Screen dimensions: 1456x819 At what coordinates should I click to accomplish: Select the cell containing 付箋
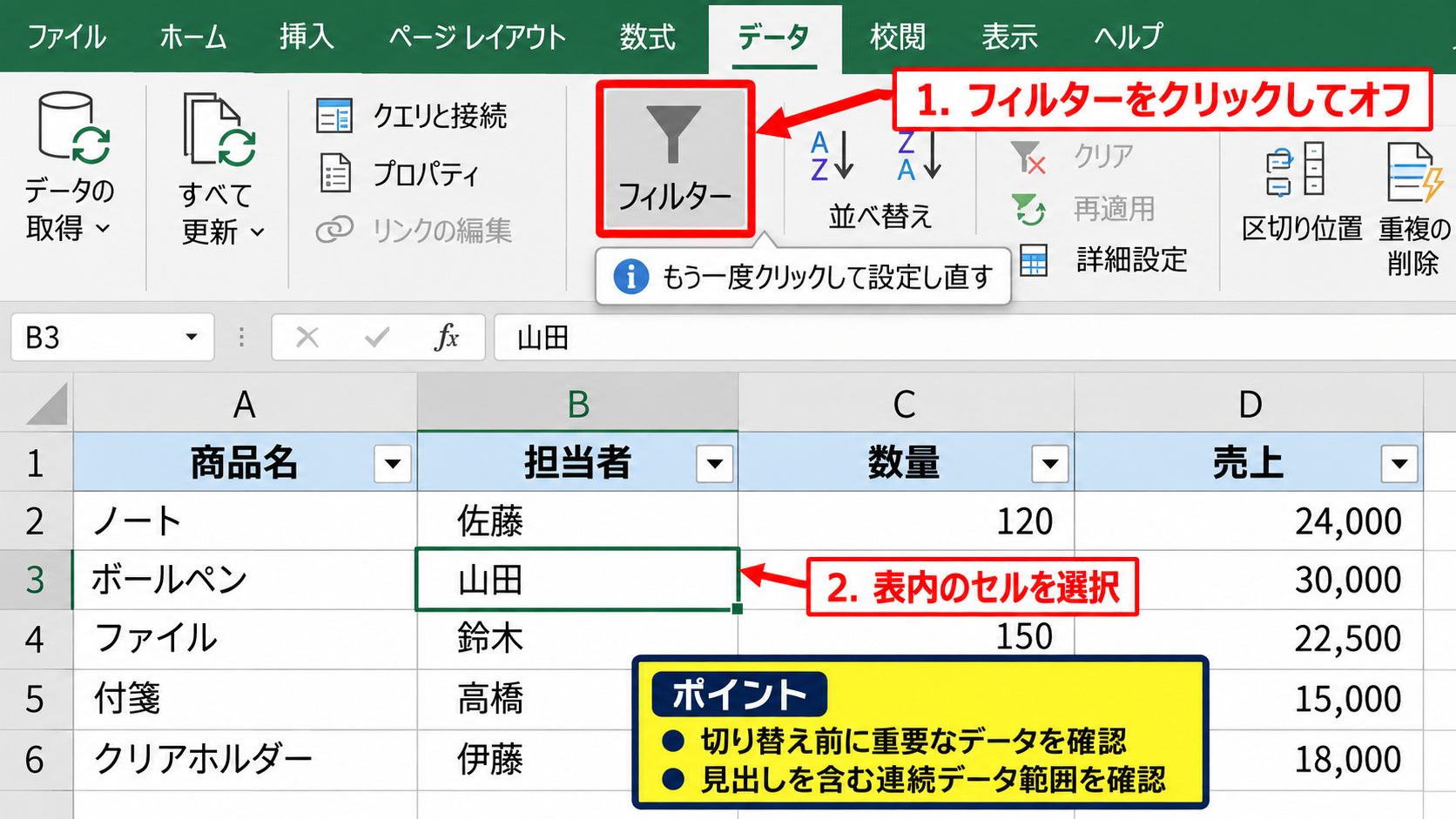(245, 699)
